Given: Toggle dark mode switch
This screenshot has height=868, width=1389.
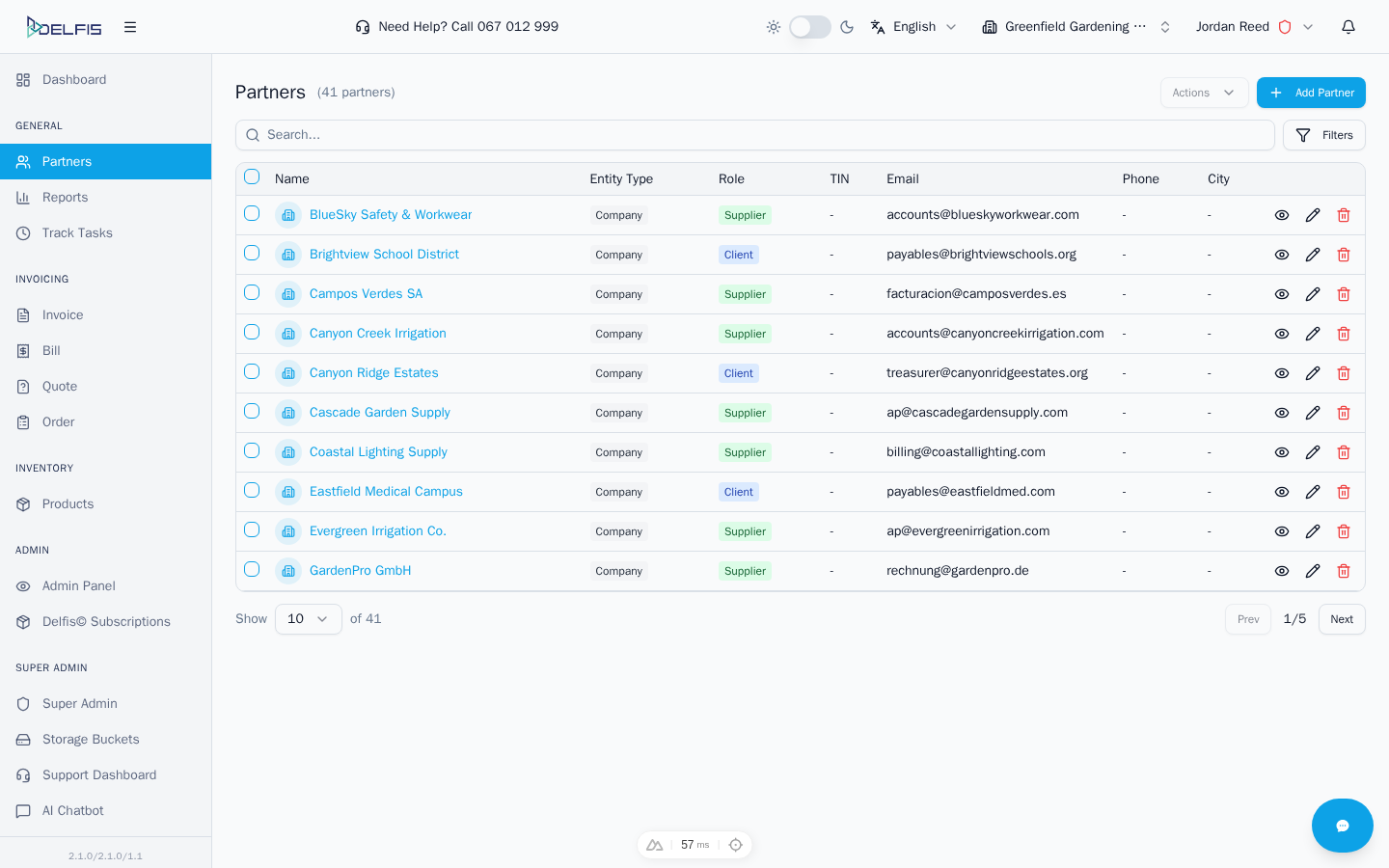Looking at the screenshot, I should point(810,26).
